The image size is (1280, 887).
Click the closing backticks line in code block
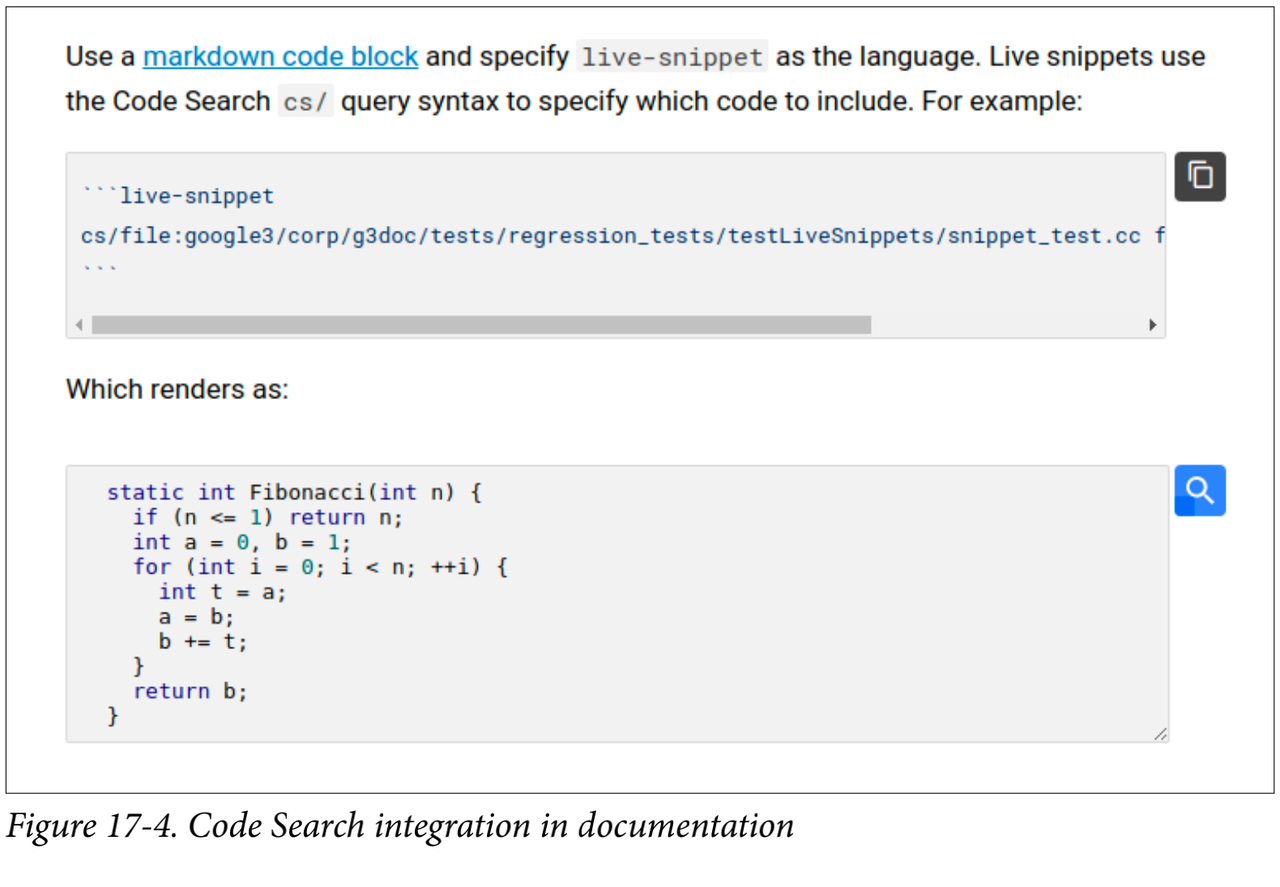[99, 269]
